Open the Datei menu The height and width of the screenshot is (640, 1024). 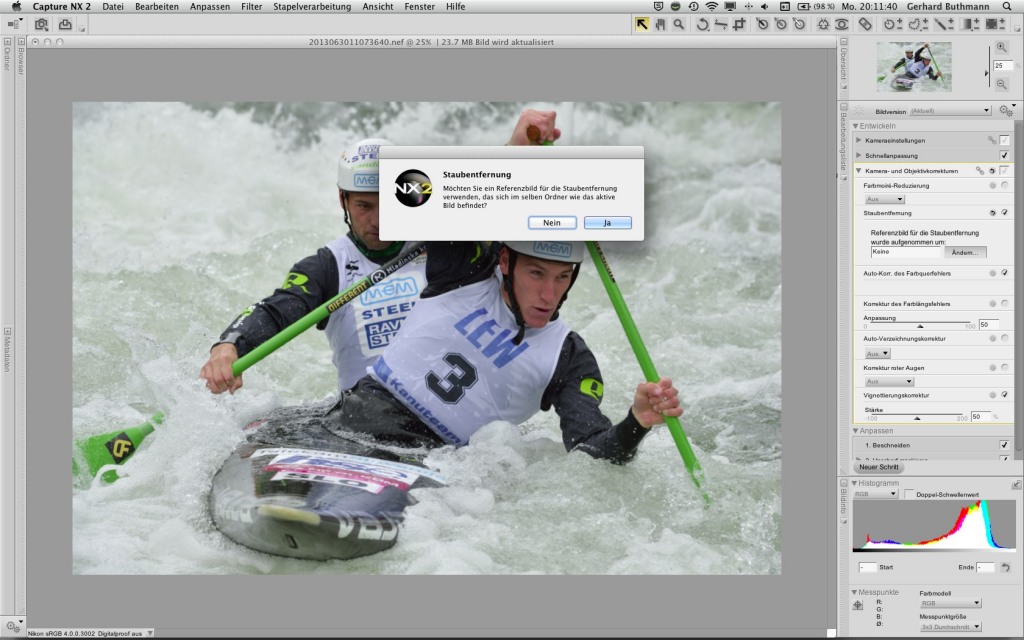click(x=113, y=7)
